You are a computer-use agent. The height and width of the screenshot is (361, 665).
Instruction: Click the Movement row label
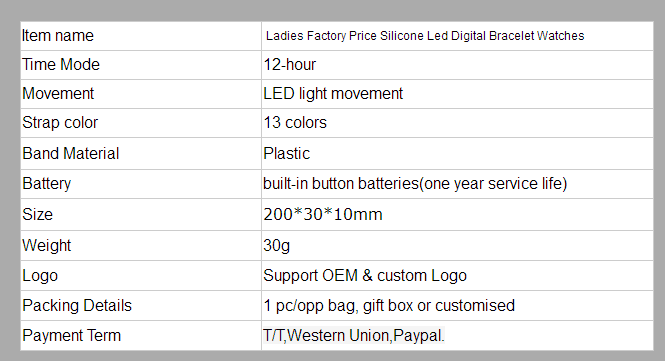click(x=58, y=93)
